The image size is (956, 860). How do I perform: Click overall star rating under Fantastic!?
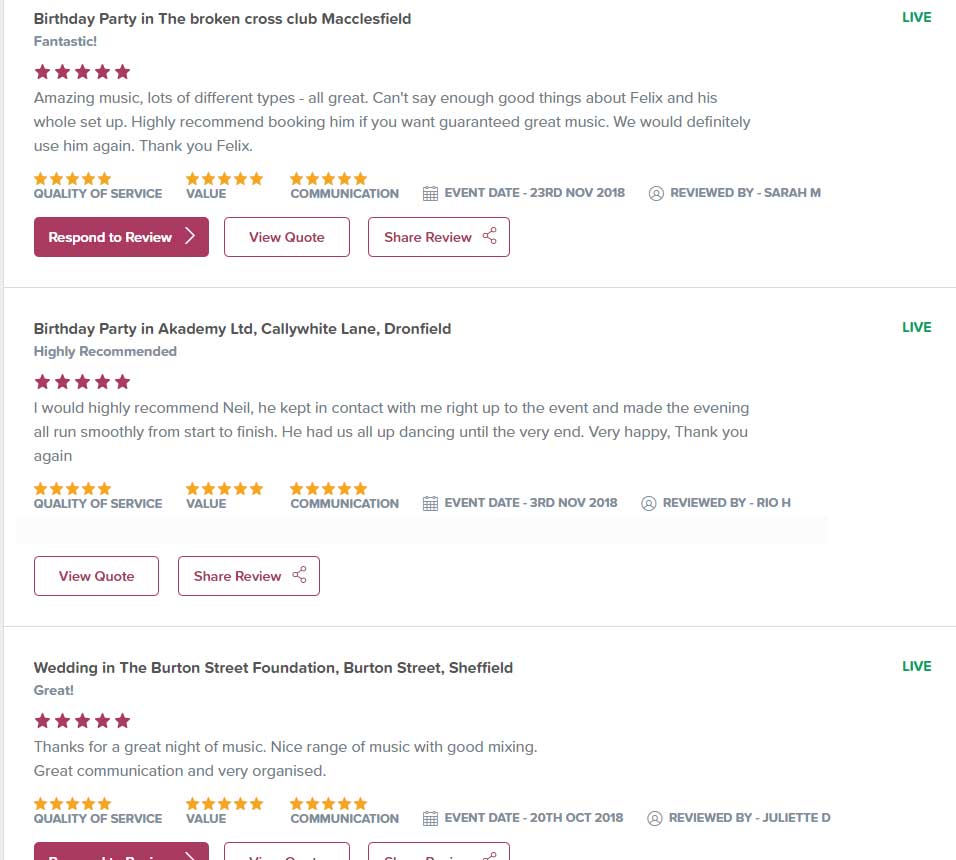point(82,72)
